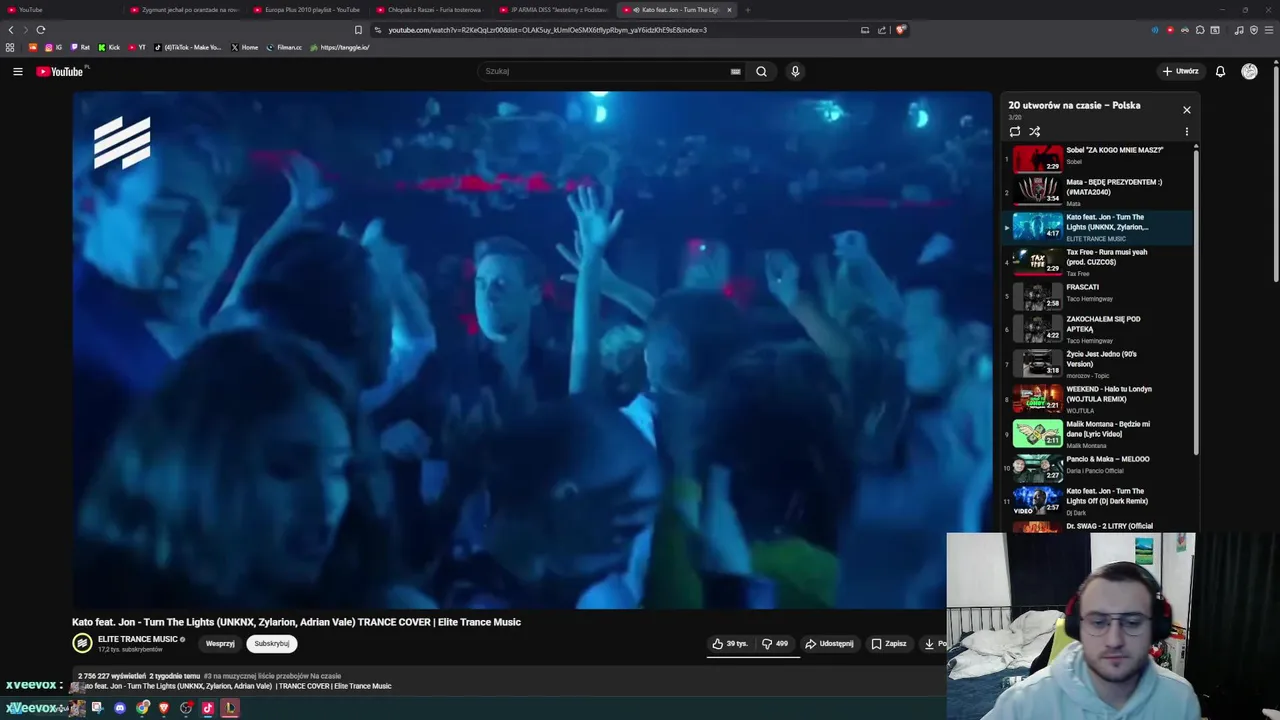The height and width of the screenshot is (720, 1280).
Task: Open the on-screen keyboard icon in search box
Action: point(735,71)
